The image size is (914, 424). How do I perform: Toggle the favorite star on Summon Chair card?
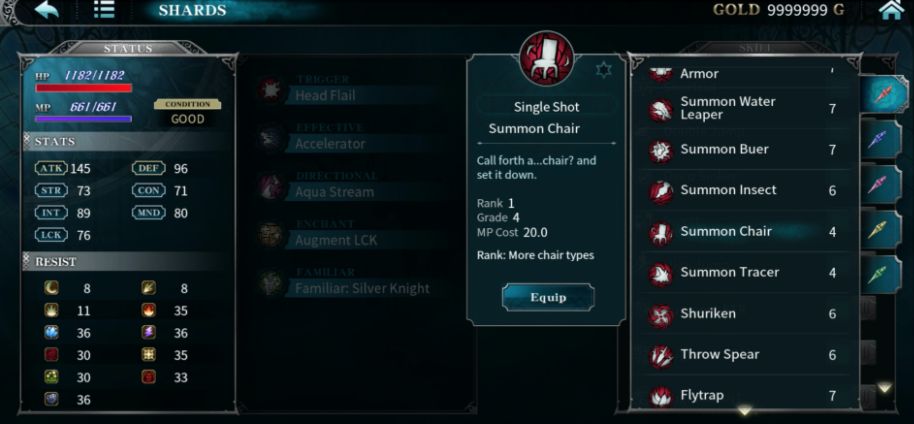604,70
